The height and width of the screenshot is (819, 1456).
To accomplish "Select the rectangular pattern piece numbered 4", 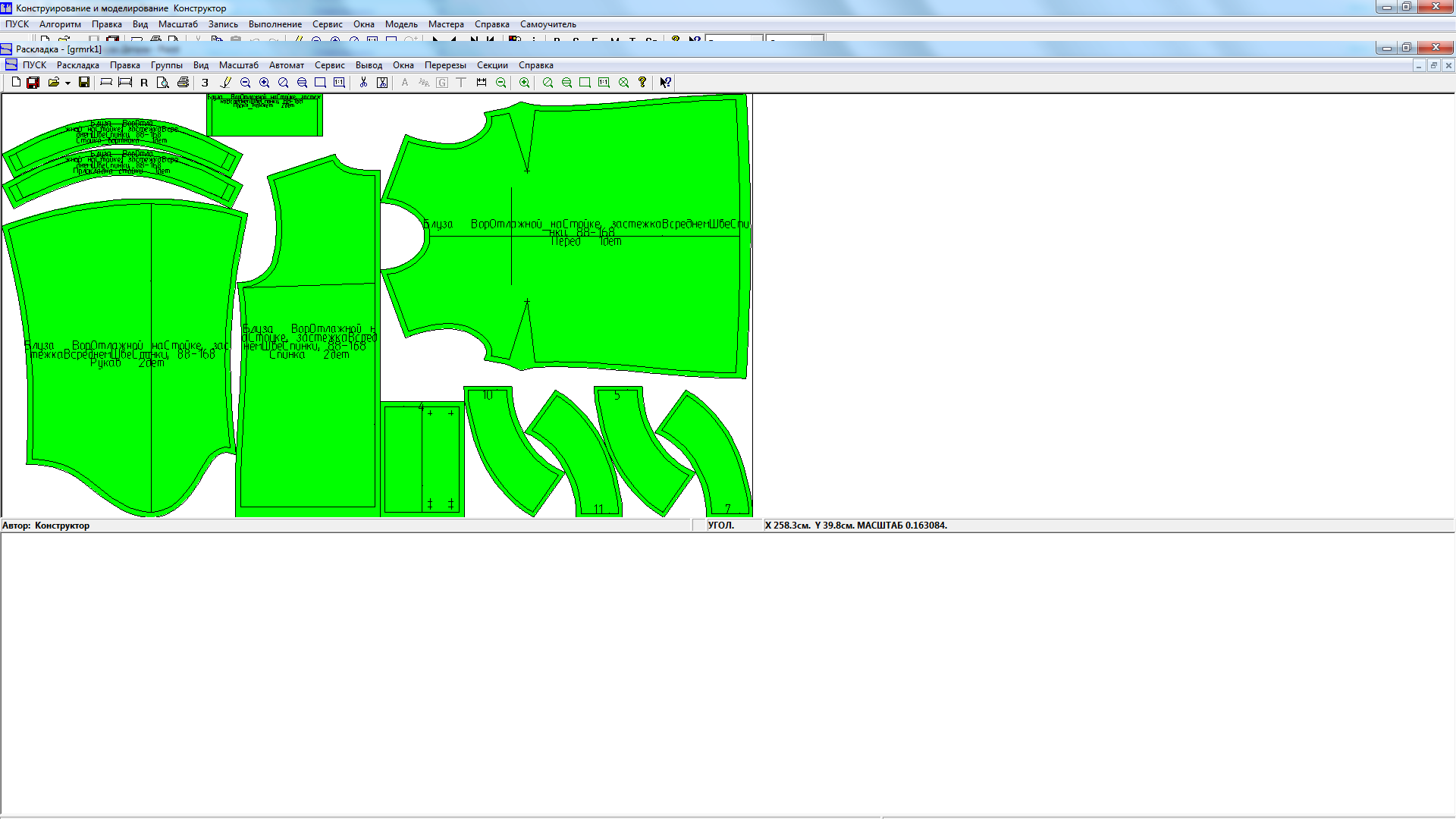I will pyautogui.click(x=422, y=460).
